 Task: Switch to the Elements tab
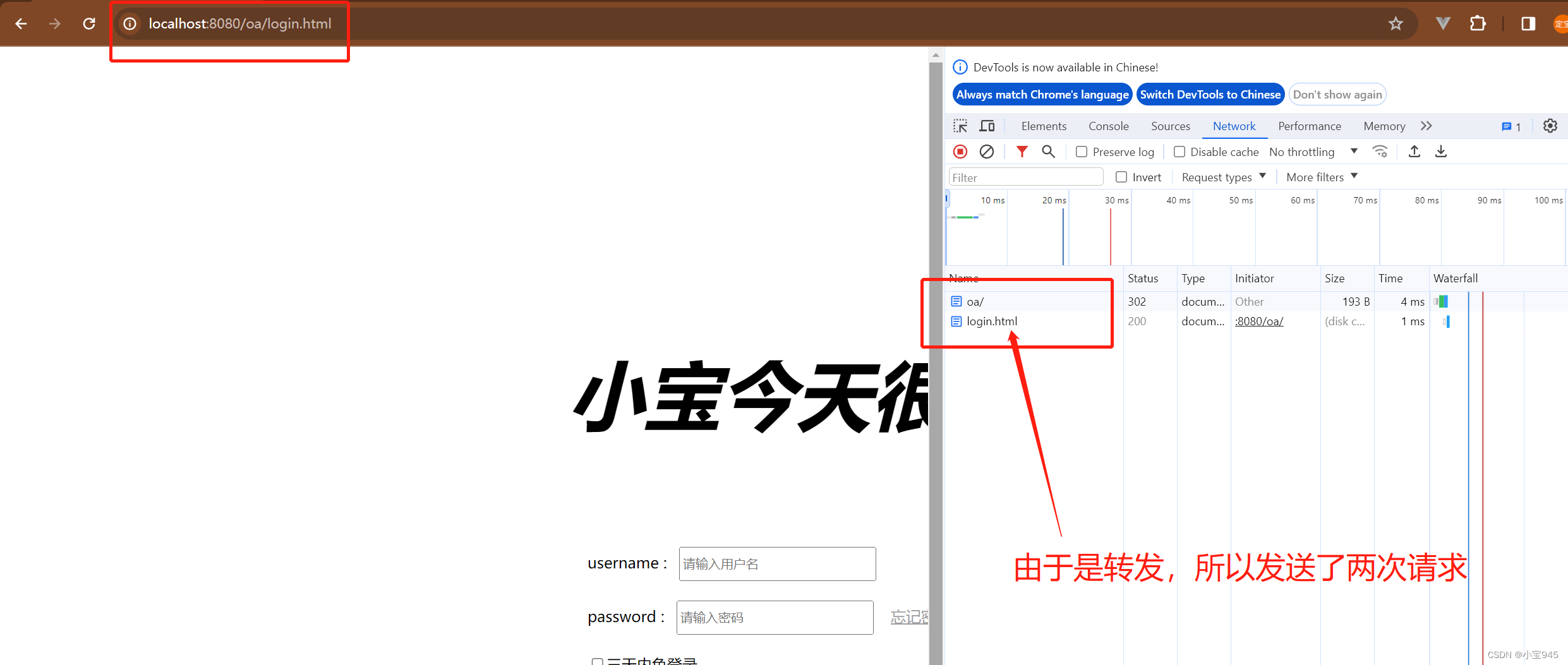pos(1044,126)
